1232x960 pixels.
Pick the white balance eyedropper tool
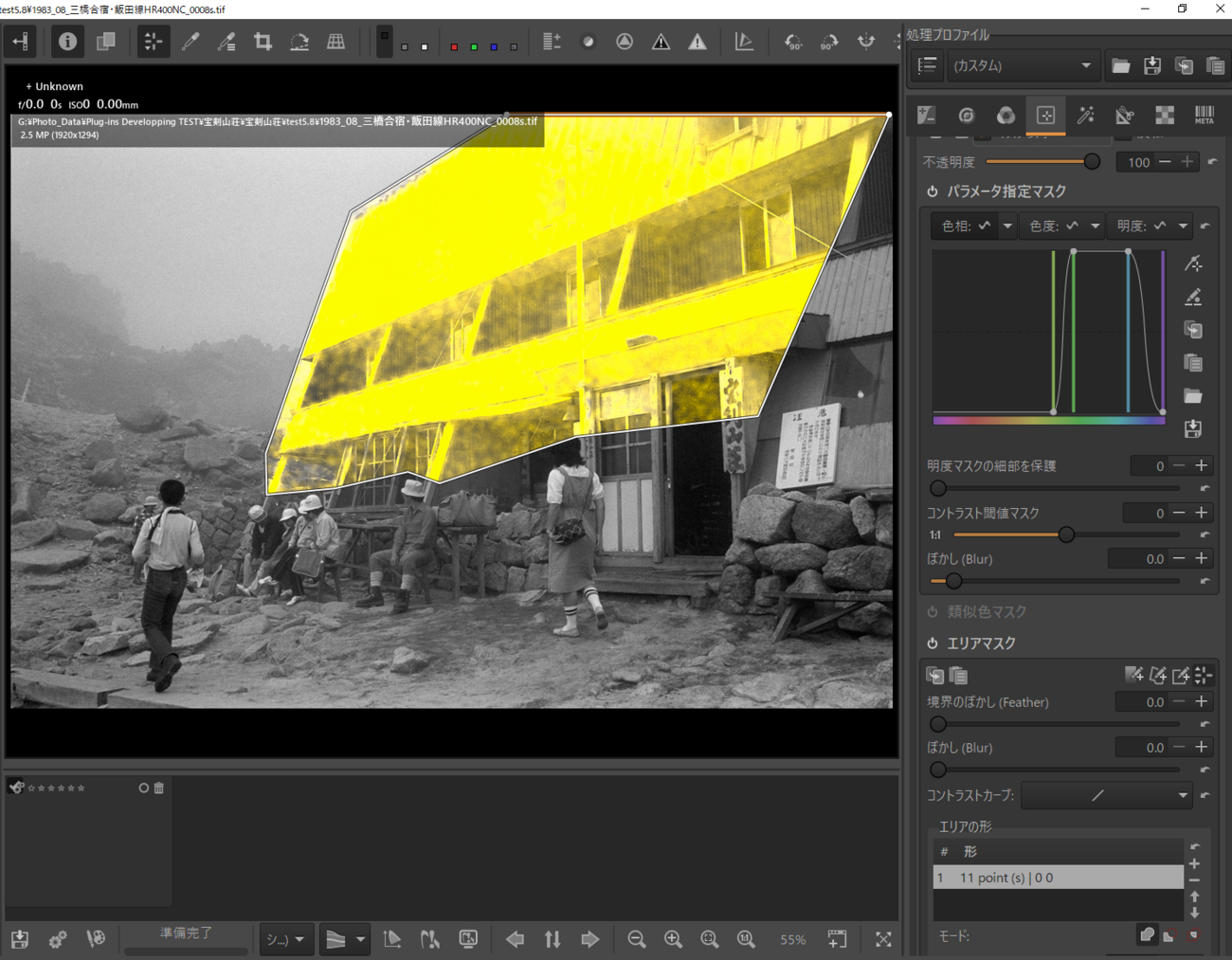[190, 42]
